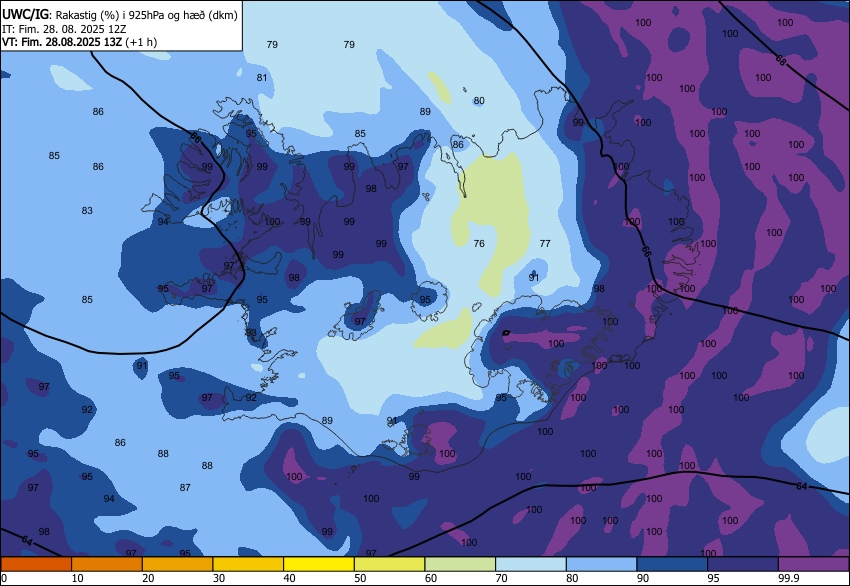Click the '83' humidity value over the ocean
This screenshot has width=850, height=586.
point(87,210)
